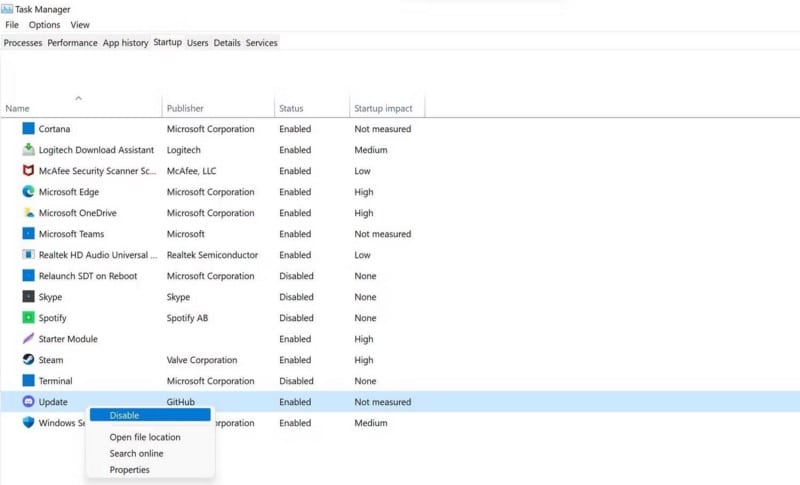Switch to the Users tab
Viewport: 800px width, 485px height.
point(197,43)
